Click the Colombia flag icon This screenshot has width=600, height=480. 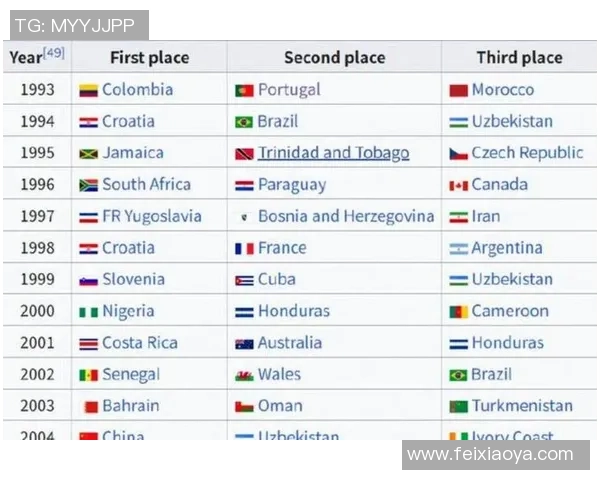point(88,90)
